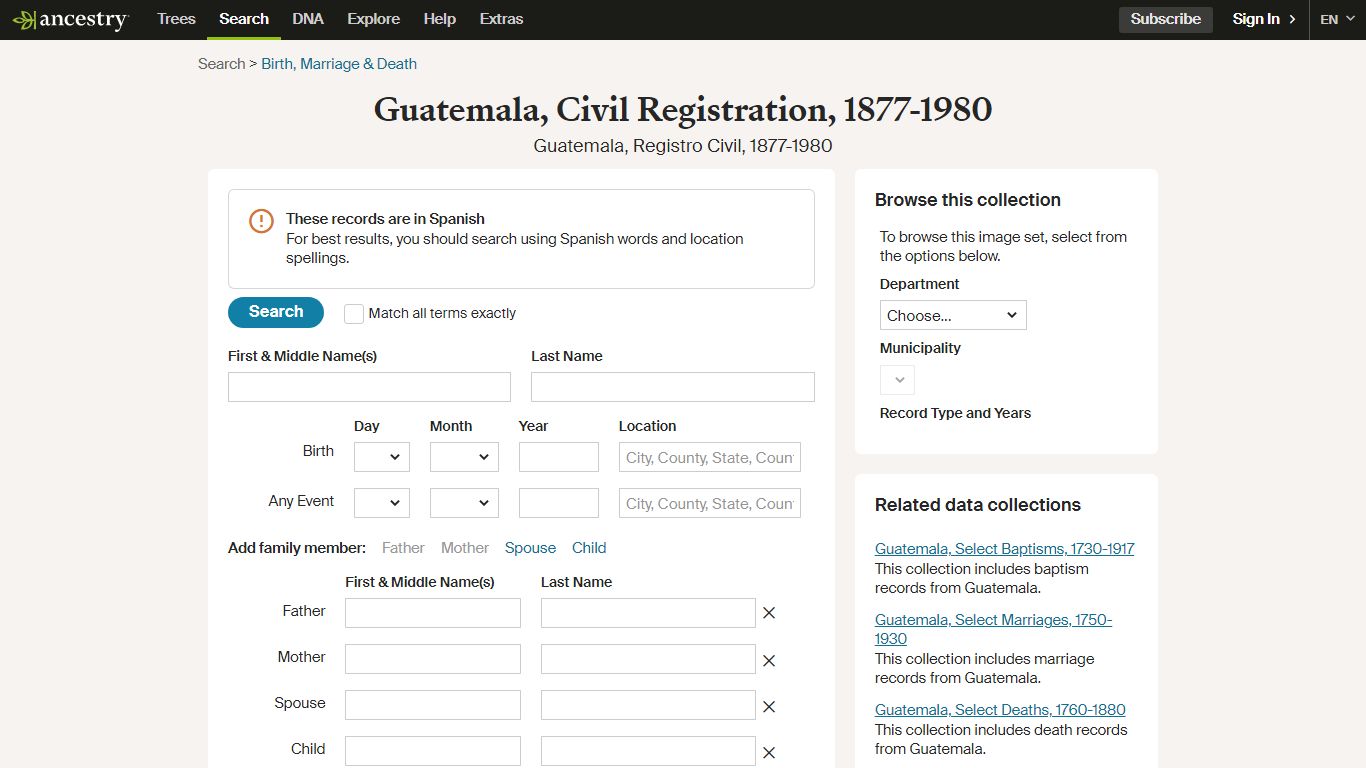Image resolution: width=1366 pixels, height=768 pixels.
Task: Open the Extras menu
Action: pyautogui.click(x=501, y=19)
